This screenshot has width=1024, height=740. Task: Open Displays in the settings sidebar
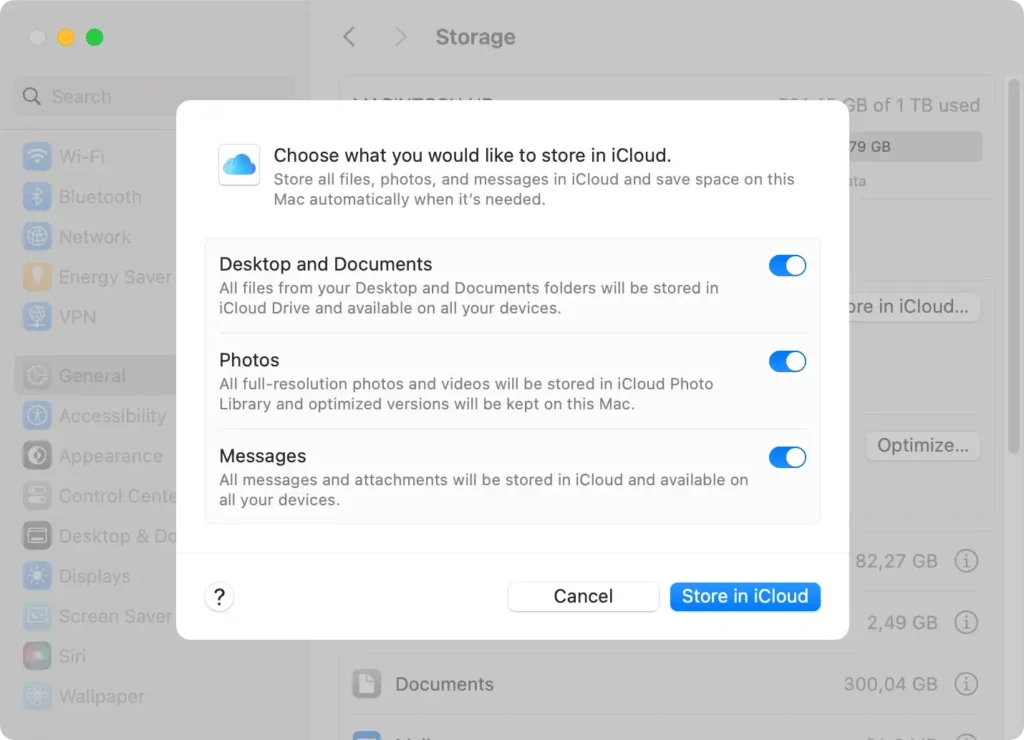(x=94, y=576)
